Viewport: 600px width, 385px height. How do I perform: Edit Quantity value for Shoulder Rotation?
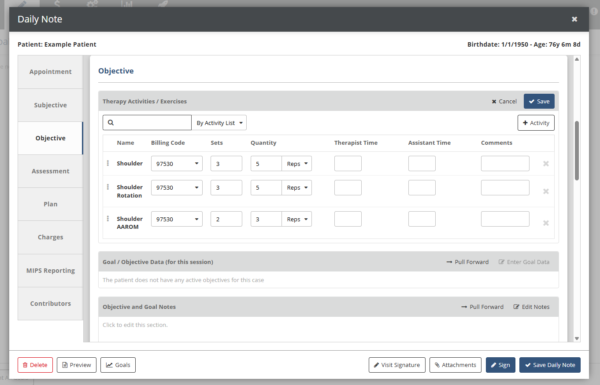tap(266, 188)
